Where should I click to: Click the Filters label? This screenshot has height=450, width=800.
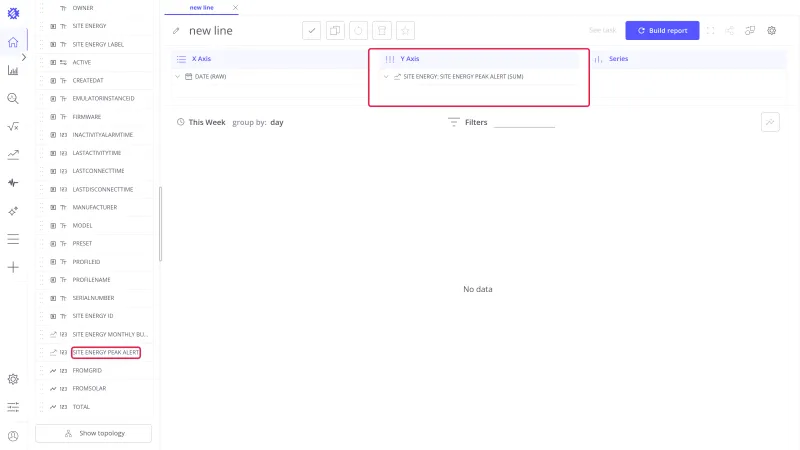click(x=476, y=122)
